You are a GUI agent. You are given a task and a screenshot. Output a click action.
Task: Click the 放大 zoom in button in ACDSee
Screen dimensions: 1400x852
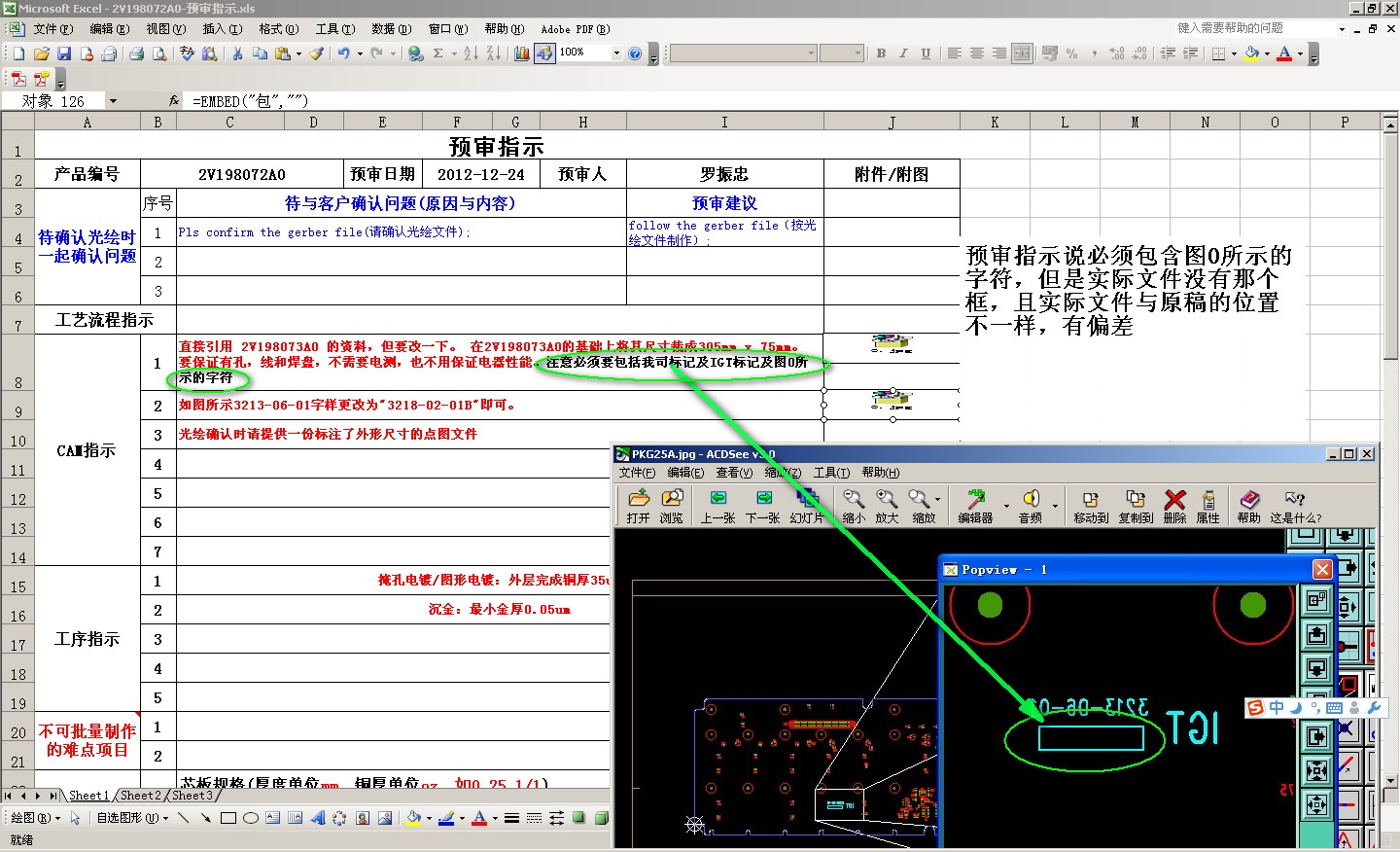(887, 507)
